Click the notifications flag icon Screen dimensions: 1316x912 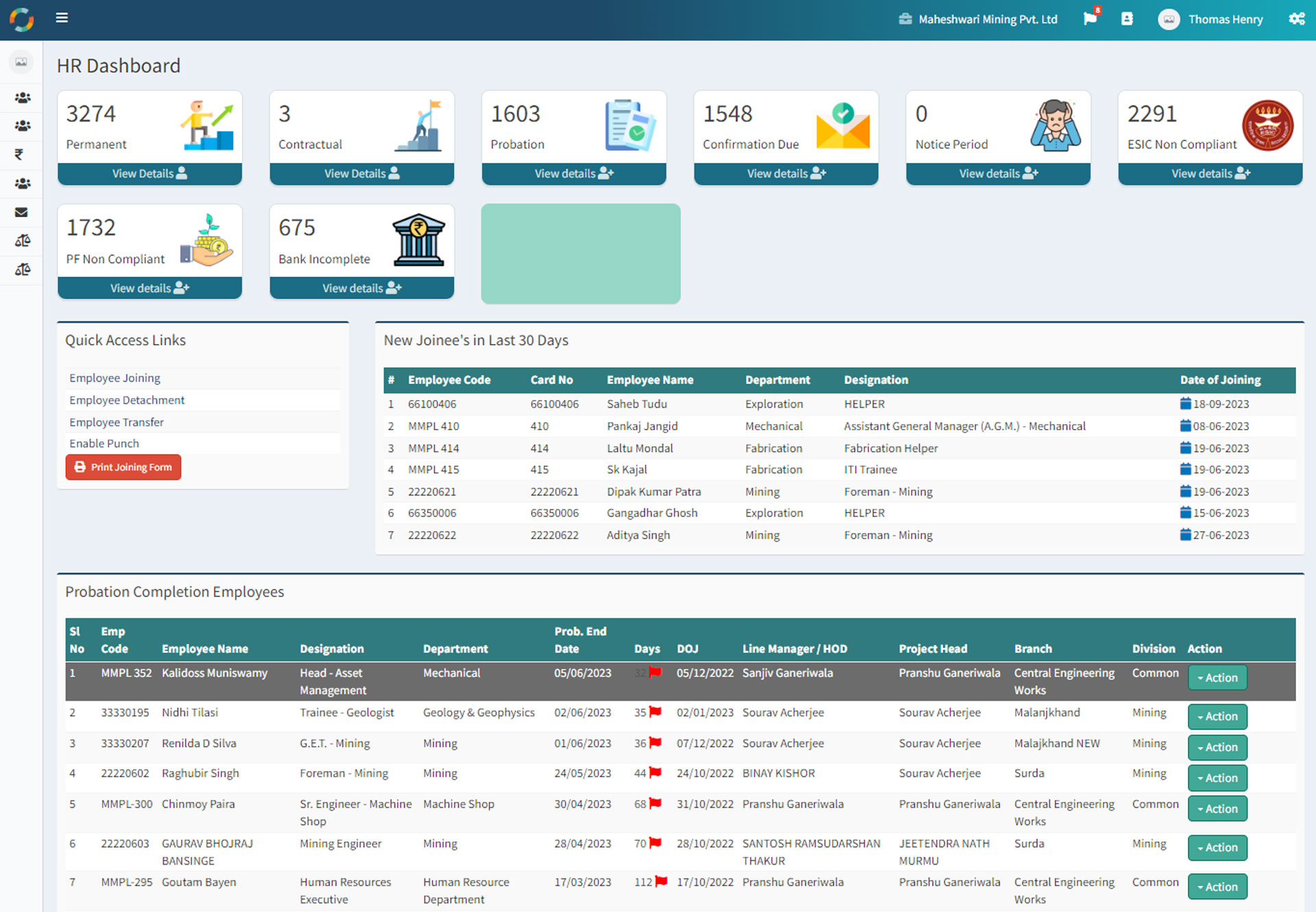(x=1090, y=19)
